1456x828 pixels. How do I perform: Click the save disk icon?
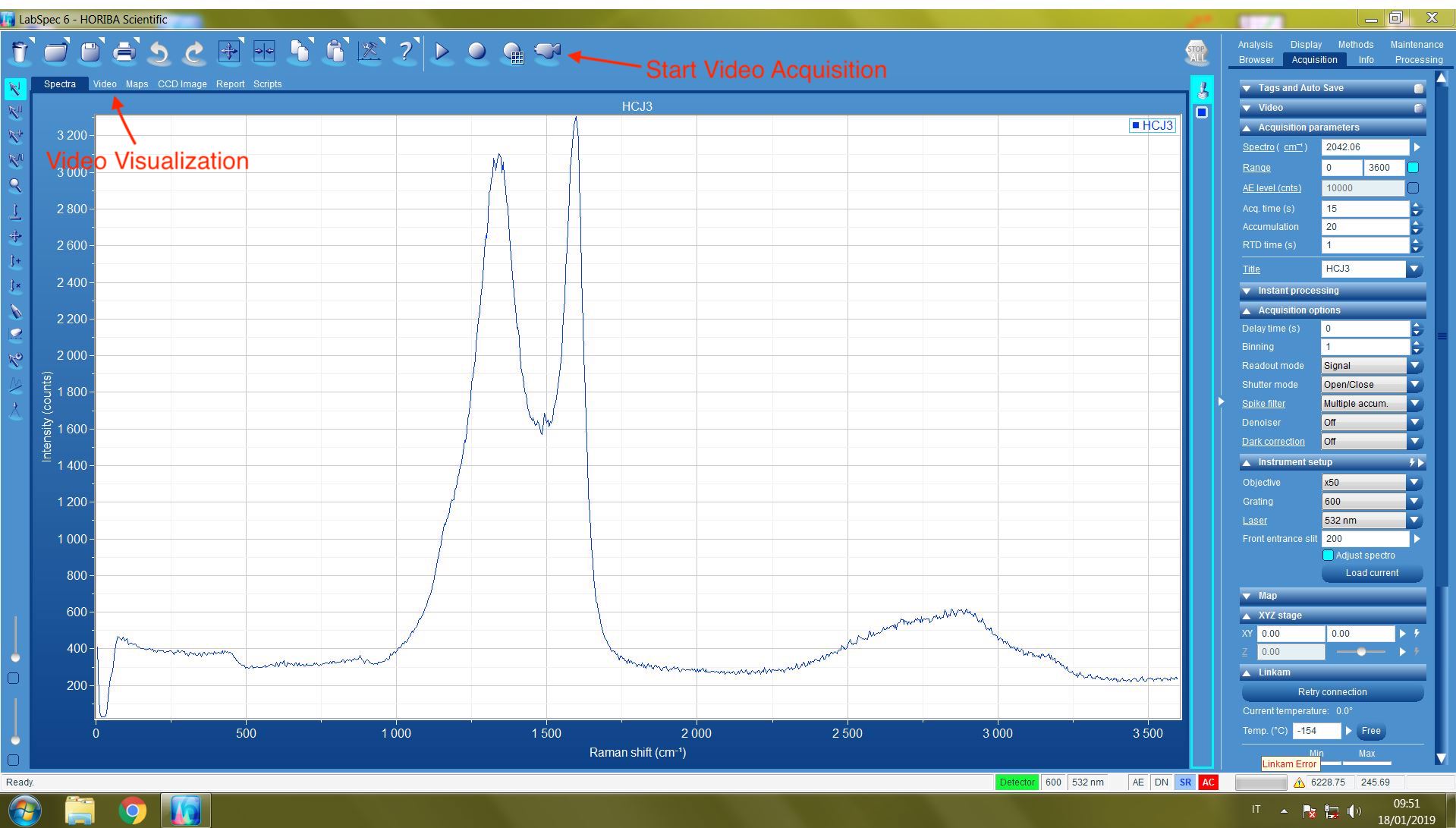click(x=90, y=52)
